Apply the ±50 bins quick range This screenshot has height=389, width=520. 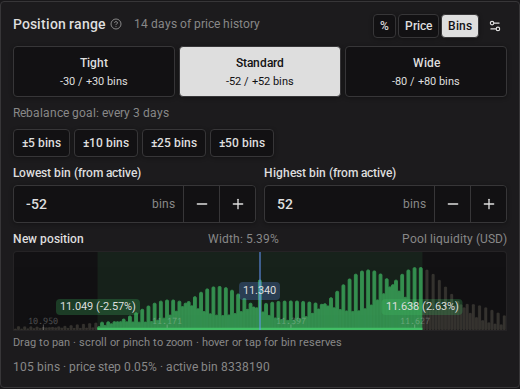pyautogui.click(x=242, y=143)
